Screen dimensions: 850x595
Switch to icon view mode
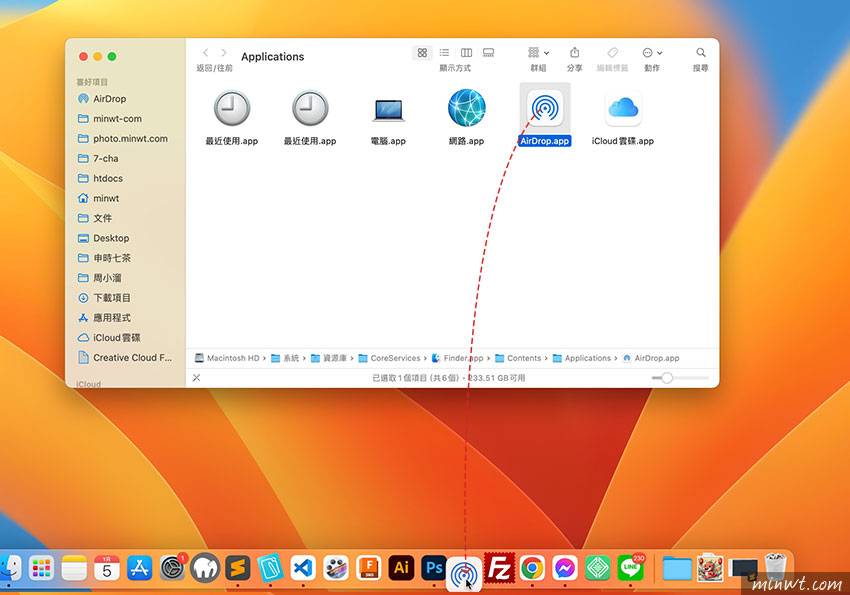(422, 52)
